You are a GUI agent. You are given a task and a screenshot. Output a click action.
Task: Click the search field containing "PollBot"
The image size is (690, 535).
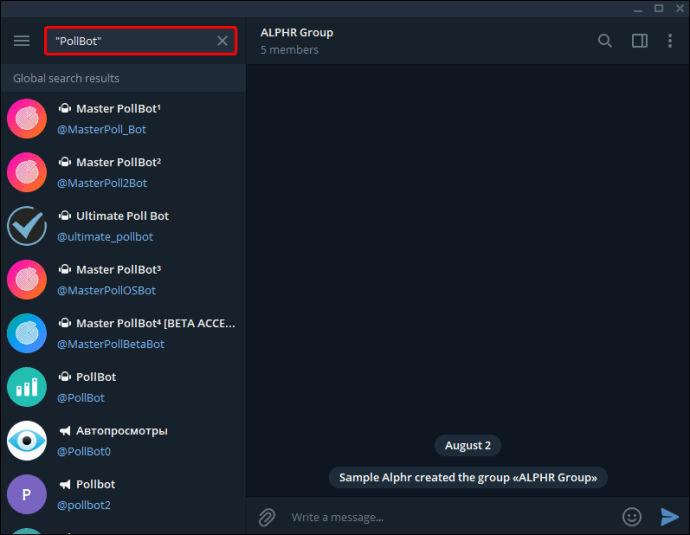pos(130,41)
